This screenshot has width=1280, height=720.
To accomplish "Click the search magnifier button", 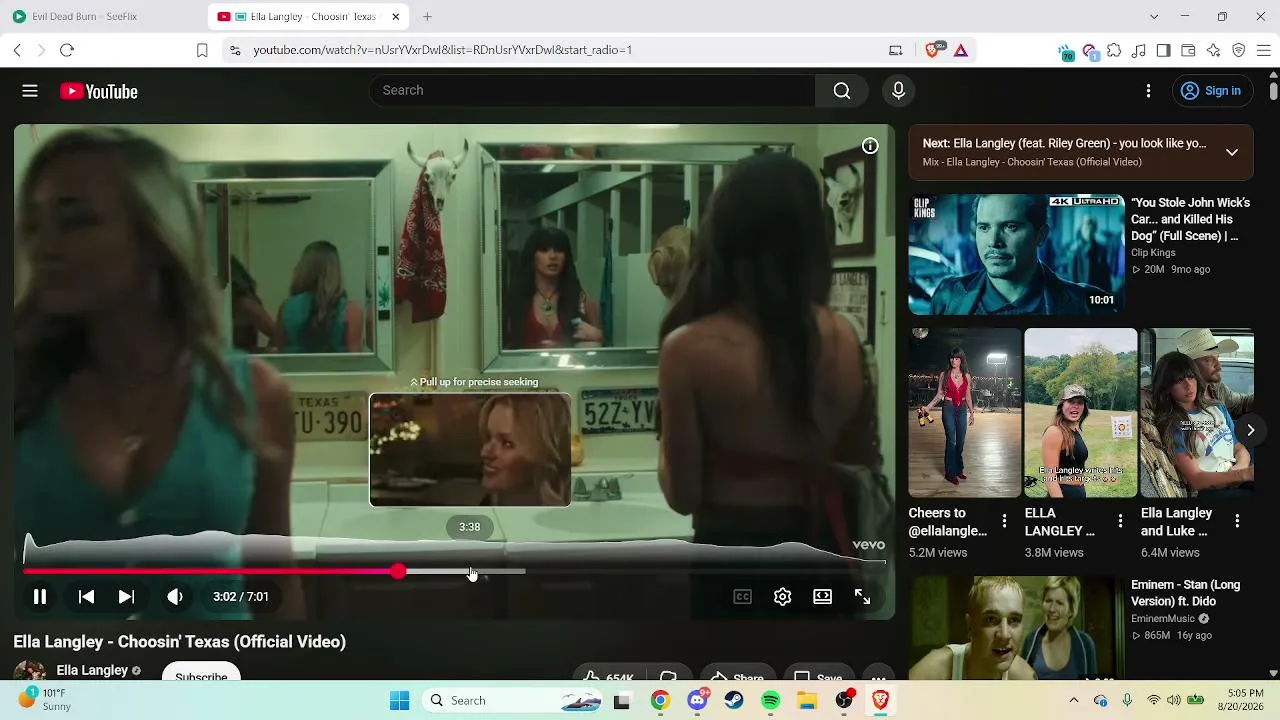I will tap(842, 90).
